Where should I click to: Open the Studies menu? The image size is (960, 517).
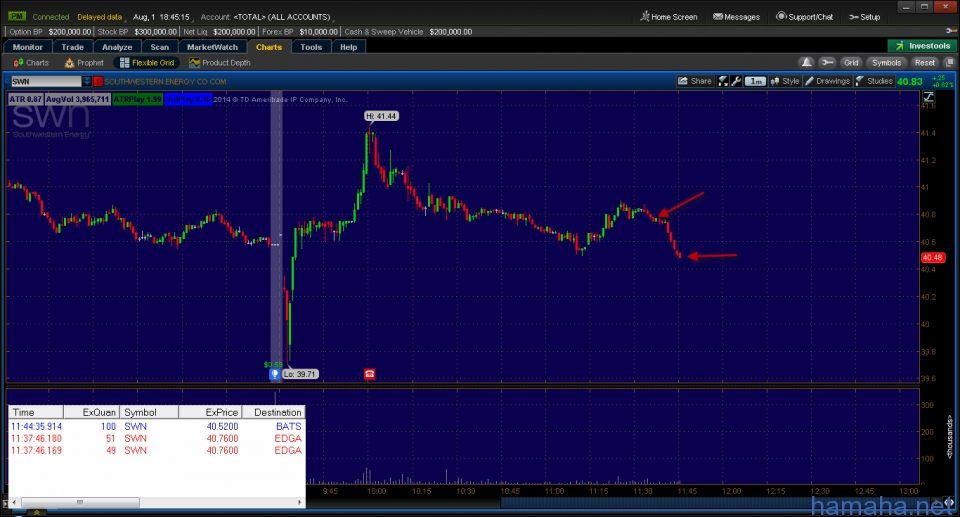coord(874,81)
